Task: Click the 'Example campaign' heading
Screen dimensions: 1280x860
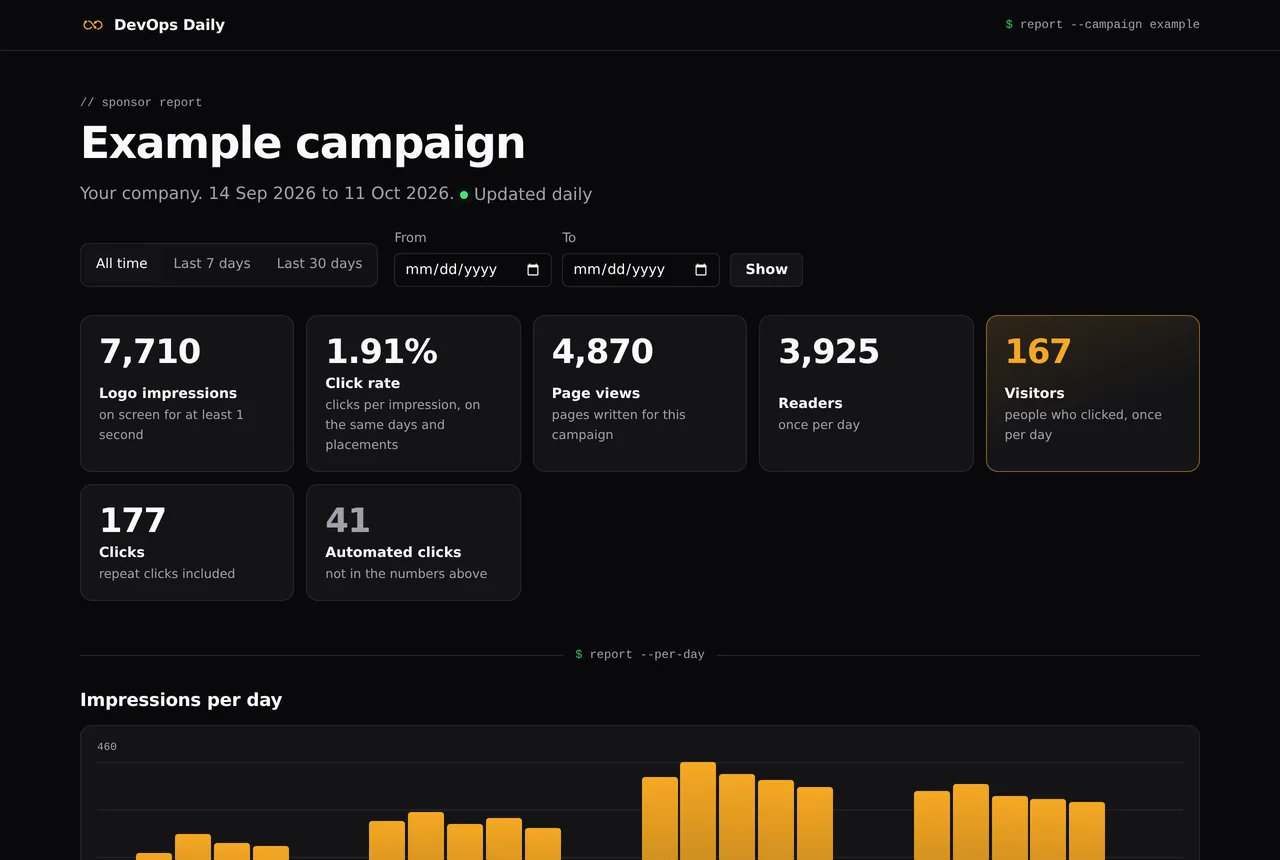Action: tap(303, 143)
